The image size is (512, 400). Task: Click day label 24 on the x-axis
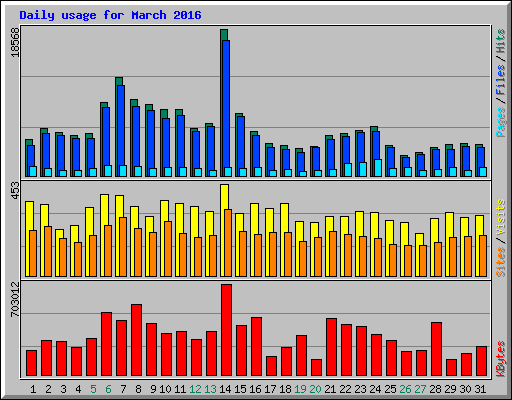coord(375,389)
